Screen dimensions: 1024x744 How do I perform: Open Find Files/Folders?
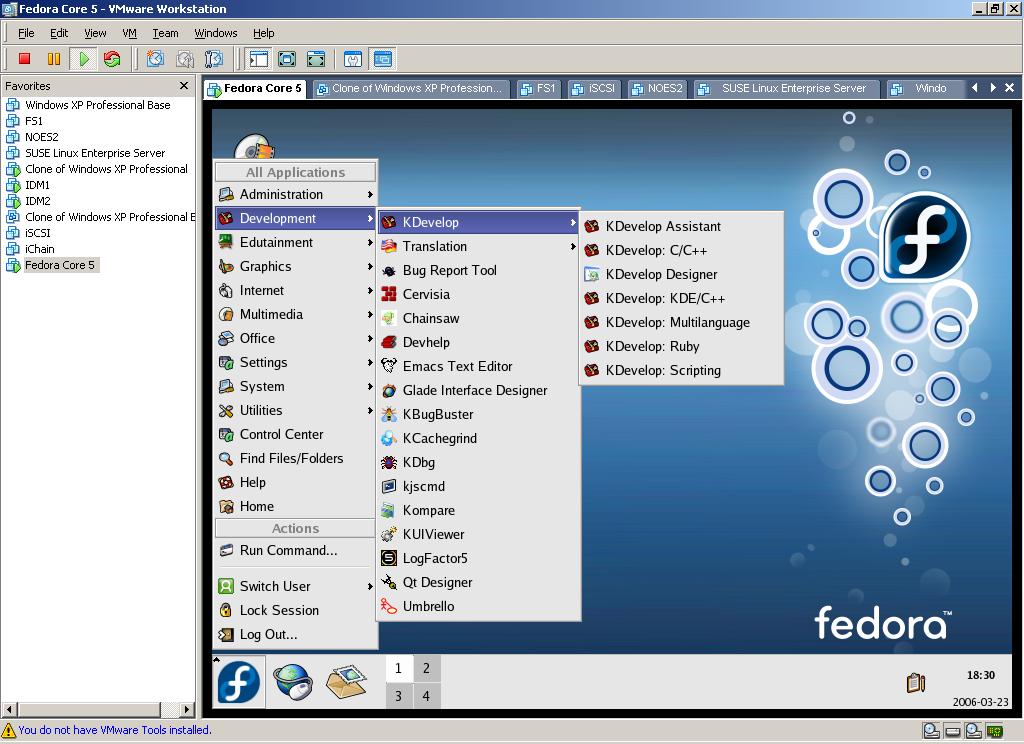click(x=296, y=459)
